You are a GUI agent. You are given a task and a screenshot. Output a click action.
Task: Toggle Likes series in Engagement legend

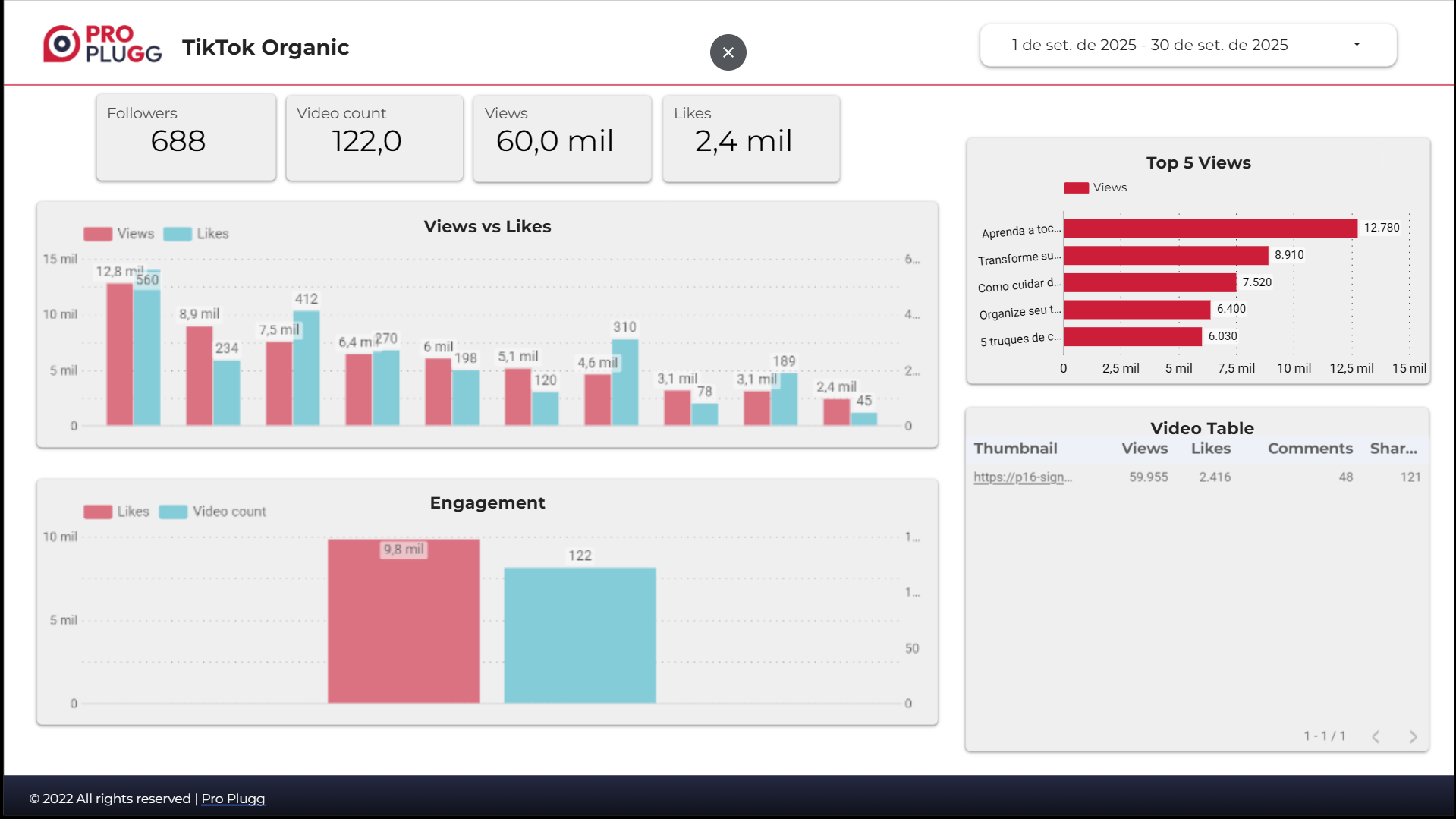pos(117,512)
